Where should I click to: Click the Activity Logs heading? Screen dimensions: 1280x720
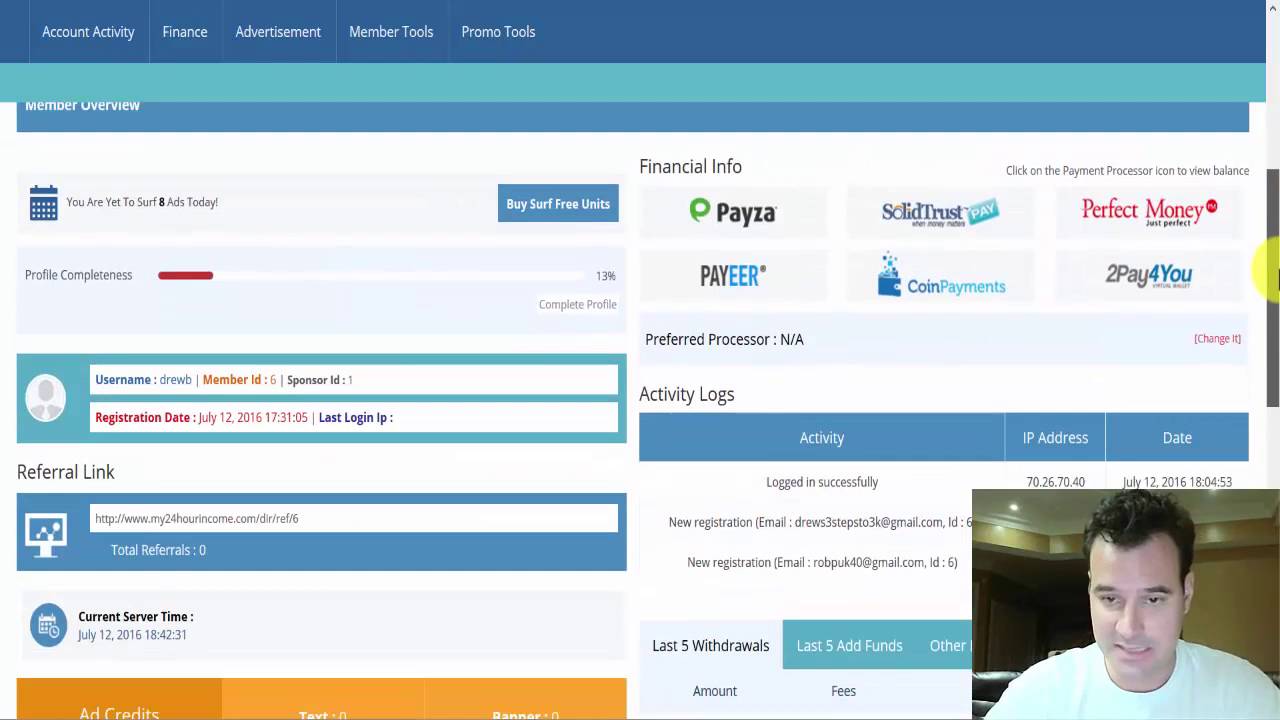687,394
